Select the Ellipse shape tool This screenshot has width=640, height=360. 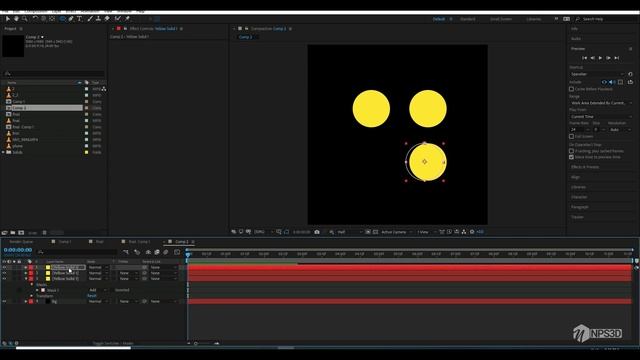pyautogui.click(x=62, y=19)
